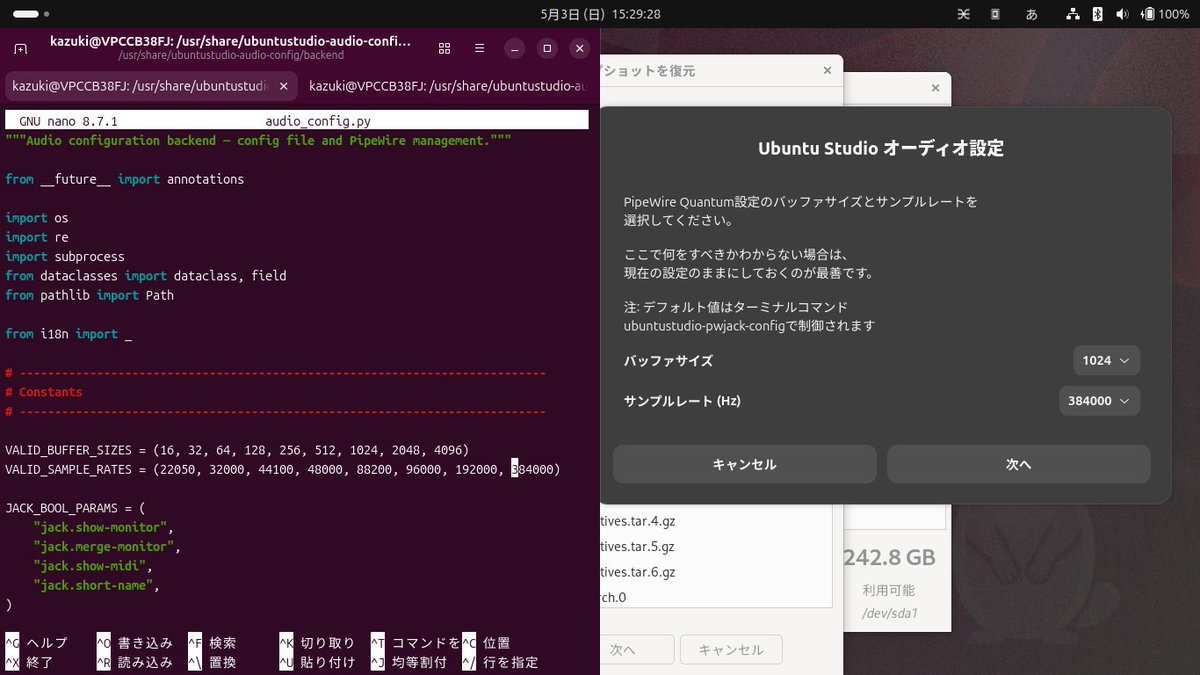Viewport: 1200px width, 675px height.
Task: Click the audio_config.py file name in nano's header
Action: (318, 121)
